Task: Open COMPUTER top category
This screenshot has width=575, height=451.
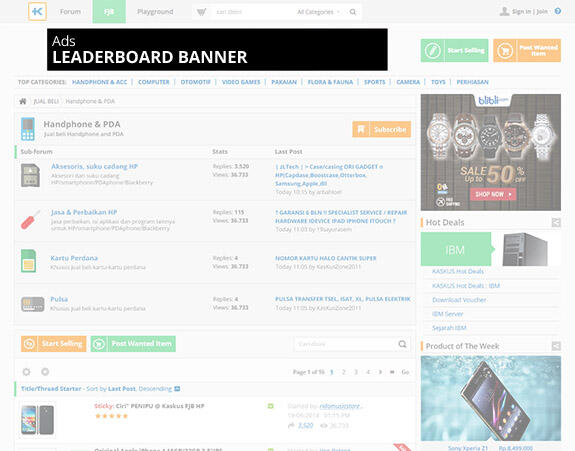Action: (x=154, y=82)
